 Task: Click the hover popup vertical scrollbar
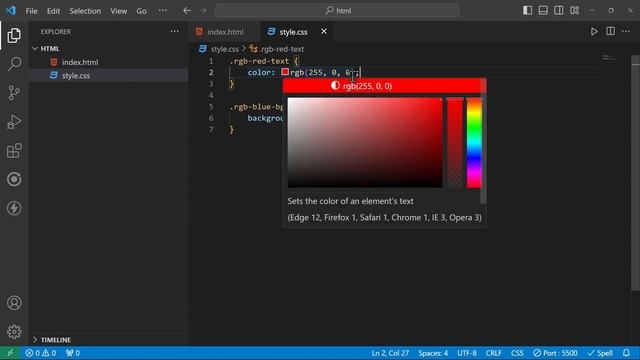[x=483, y=141]
